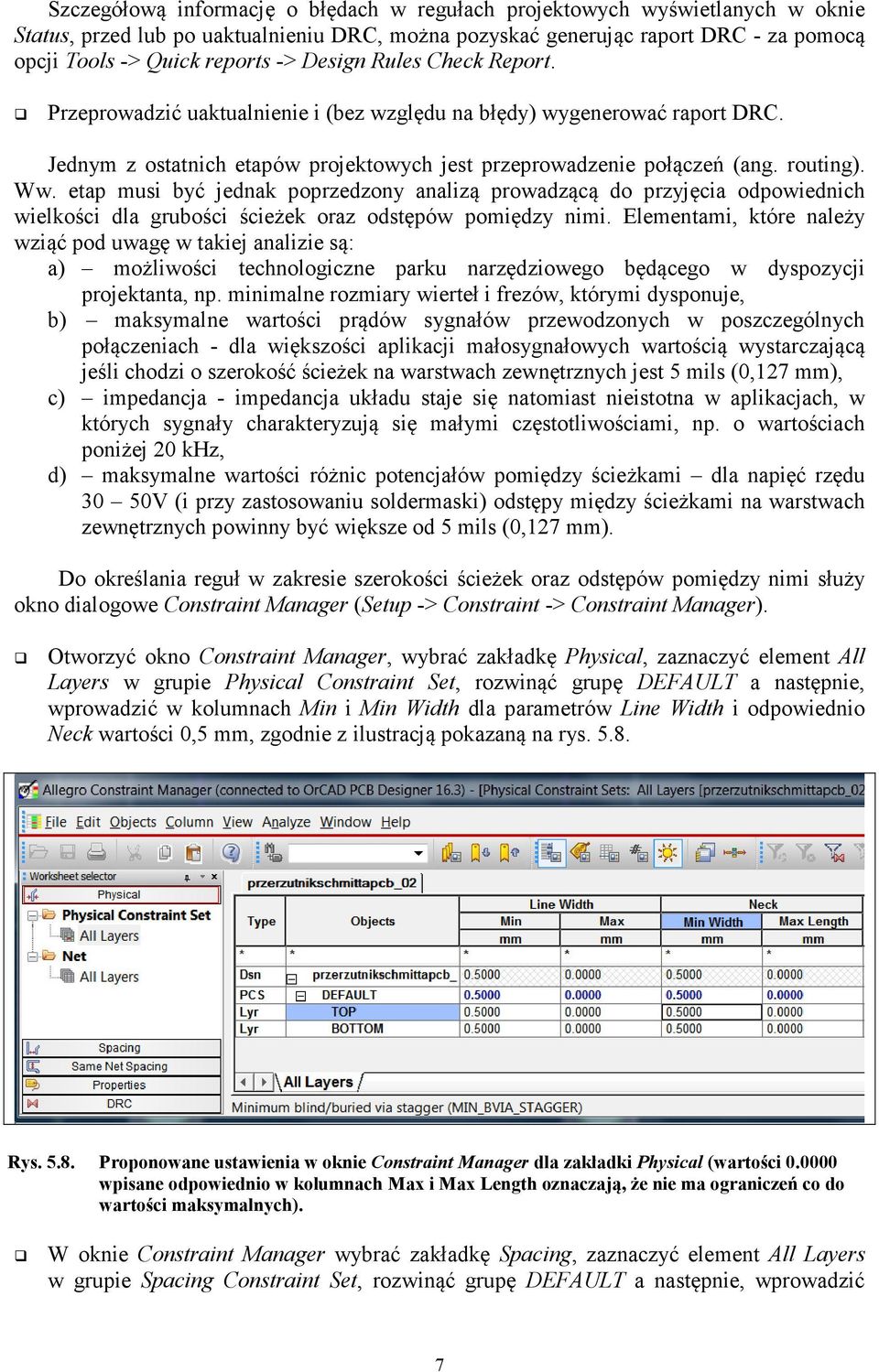
Task: Click the Min Width column header under Neck
Action: (x=712, y=922)
